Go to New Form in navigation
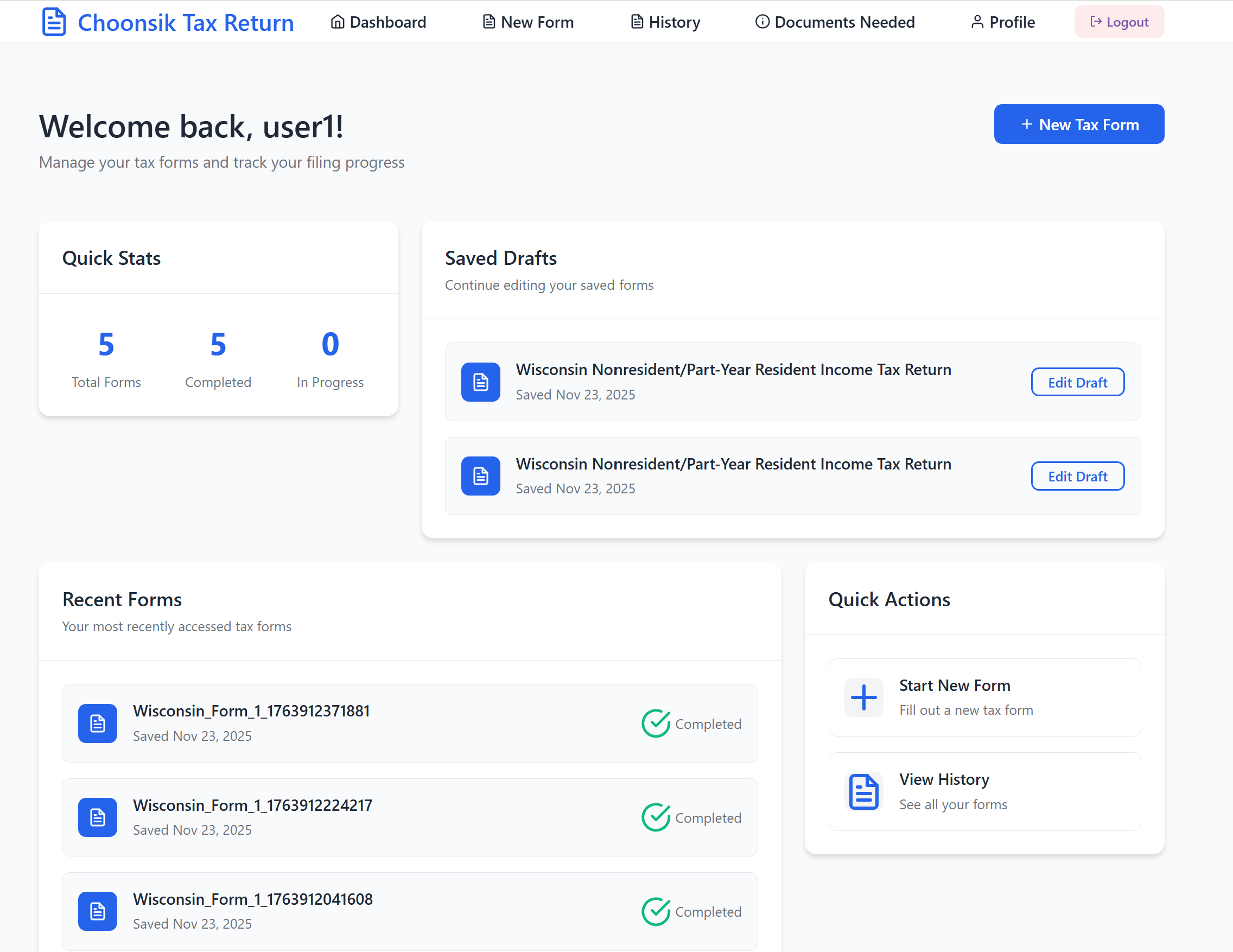 pos(528,22)
